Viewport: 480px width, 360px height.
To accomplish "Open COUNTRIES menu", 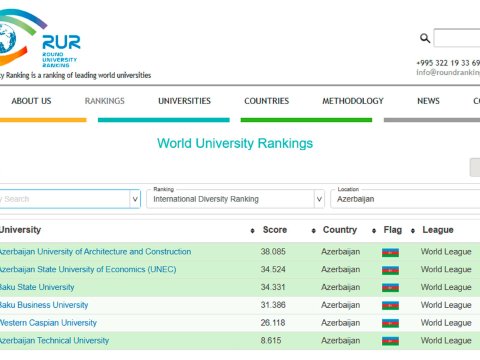I will [x=267, y=101].
